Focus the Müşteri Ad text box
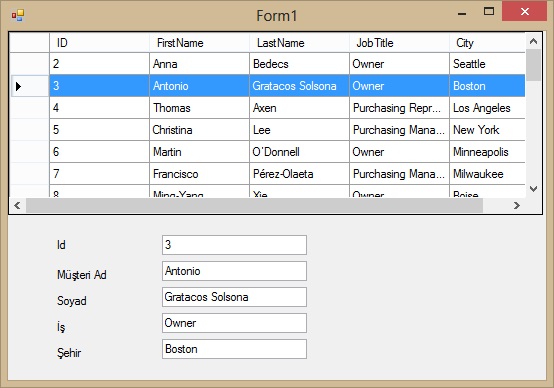The width and height of the screenshot is (554, 388). 234,271
